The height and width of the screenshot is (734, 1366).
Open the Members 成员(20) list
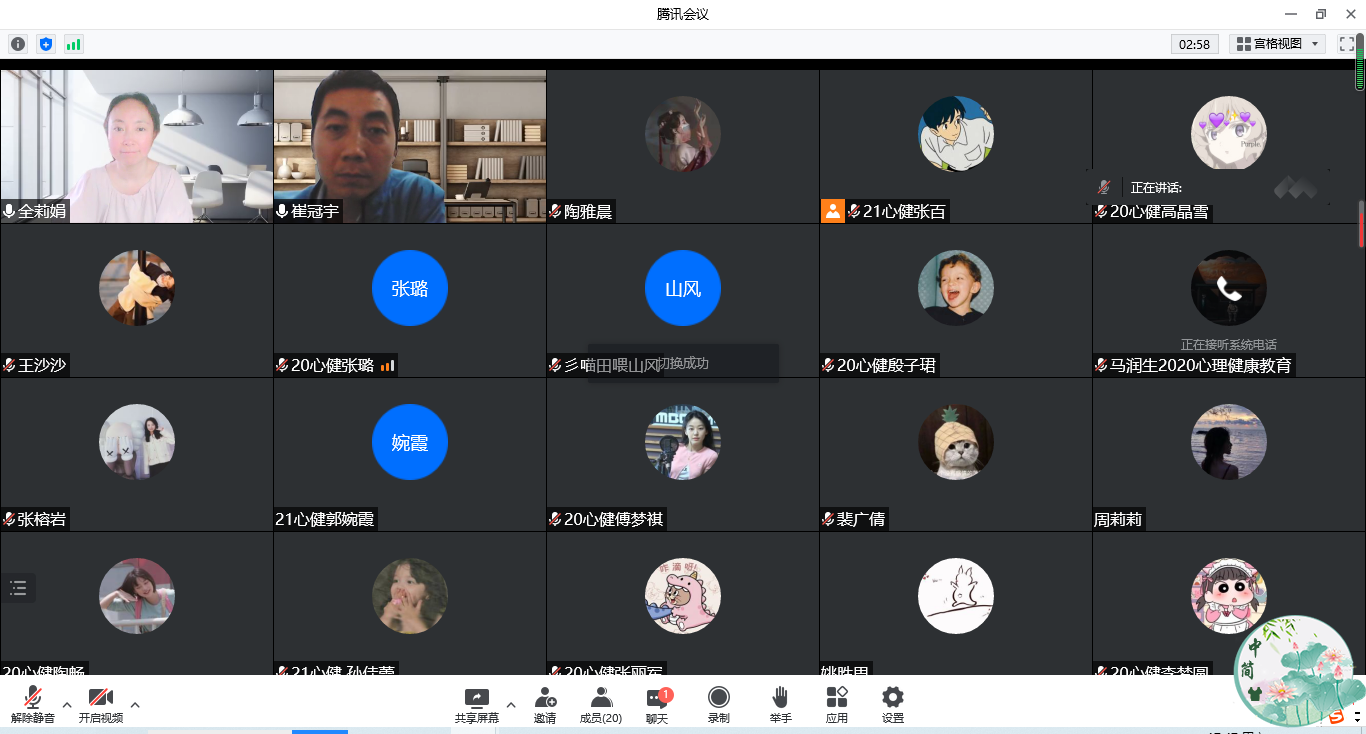click(x=601, y=704)
